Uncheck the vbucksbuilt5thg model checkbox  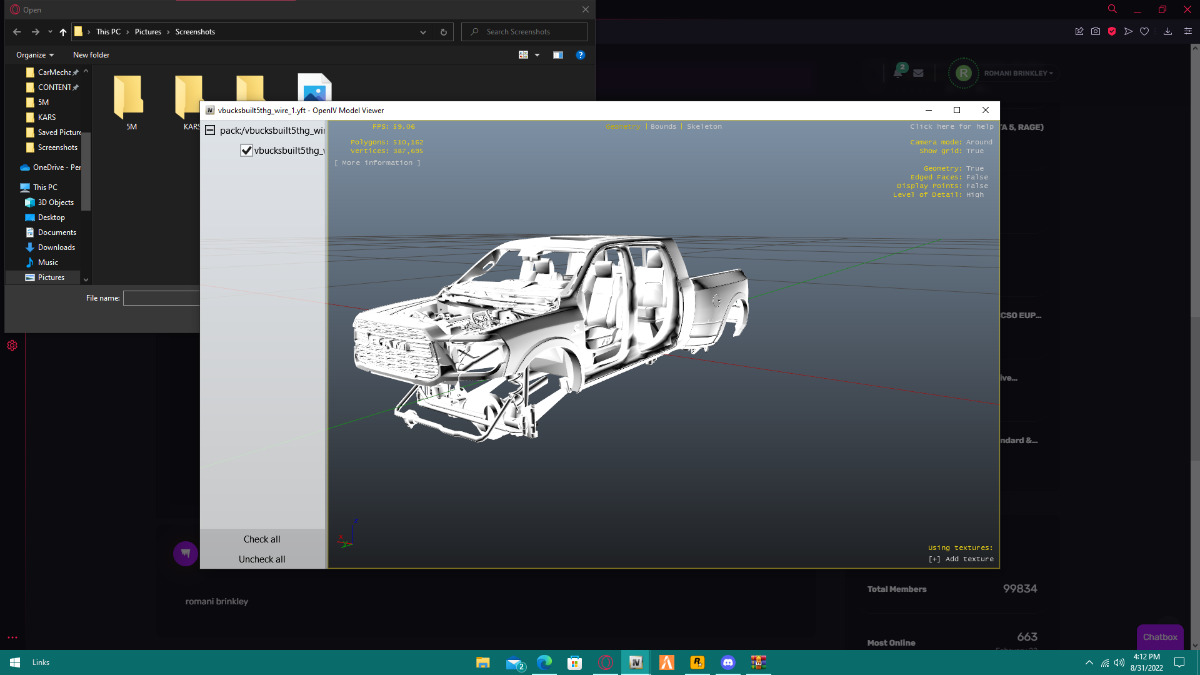(x=246, y=150)
